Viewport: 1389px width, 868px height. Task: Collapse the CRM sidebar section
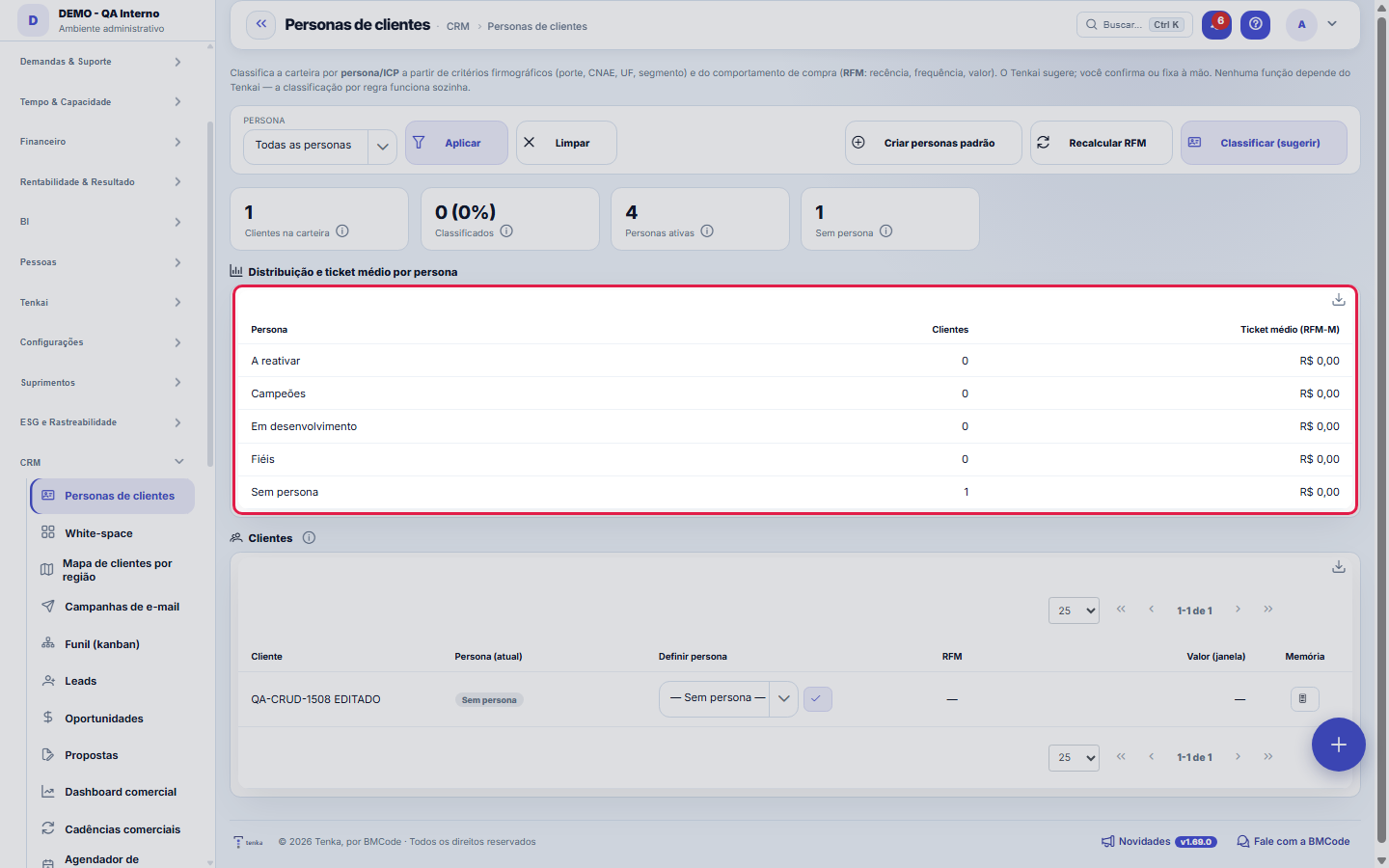pyautogui.click(x=101, y=462)
